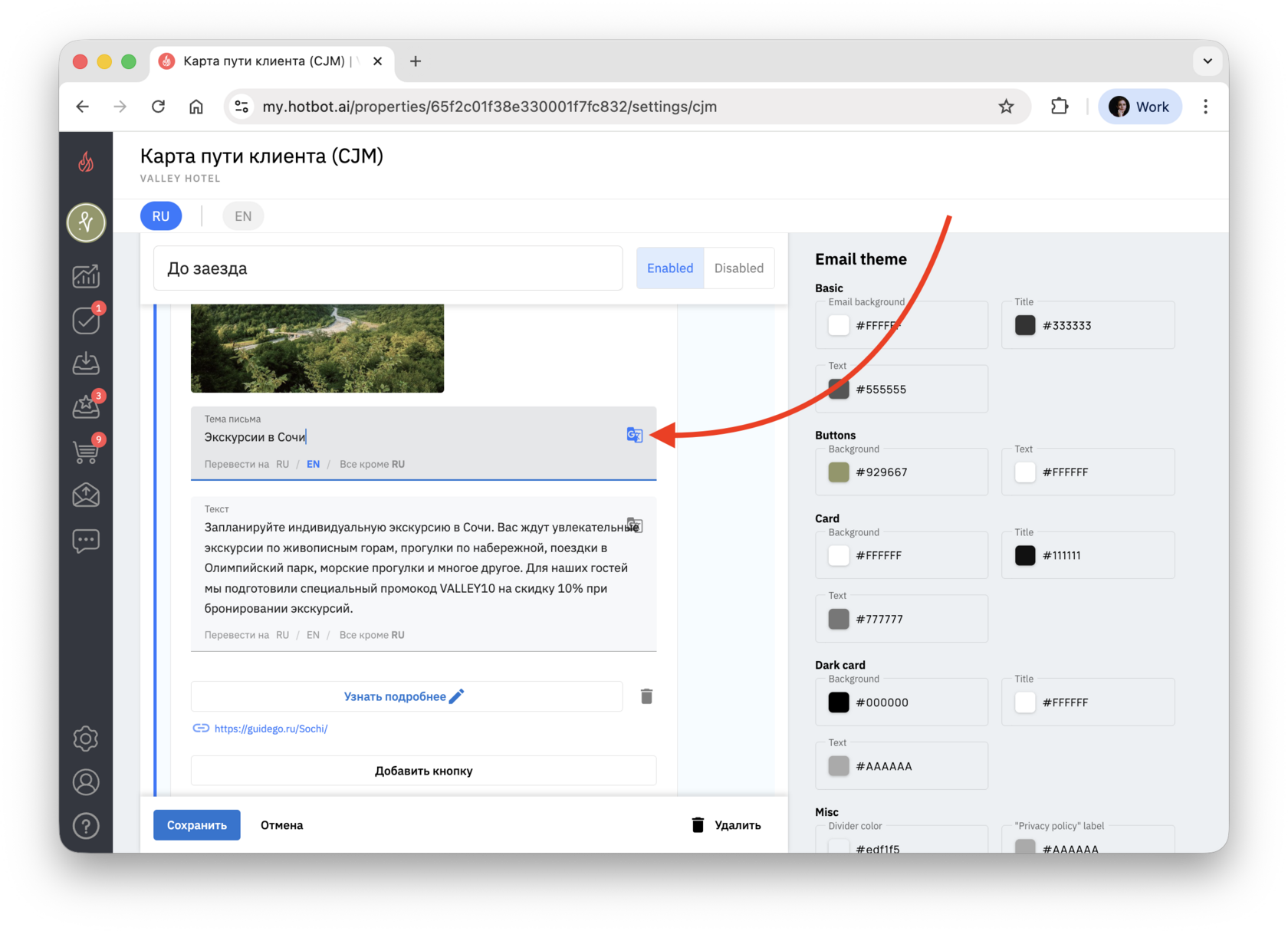This screenshot has width=1288, height=931.
Task: Open a new browser tab
Action: (x=416, y=61)
